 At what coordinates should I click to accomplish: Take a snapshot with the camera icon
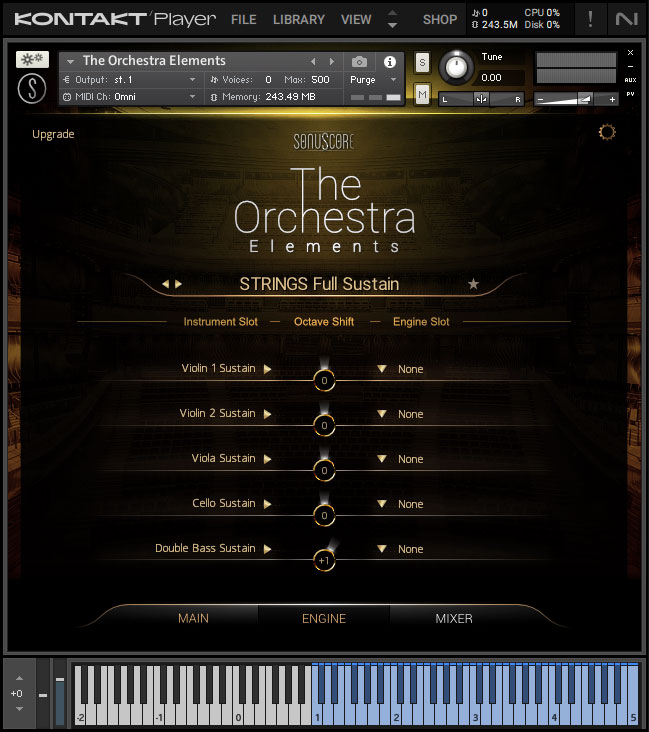click(x=359, y=62)
